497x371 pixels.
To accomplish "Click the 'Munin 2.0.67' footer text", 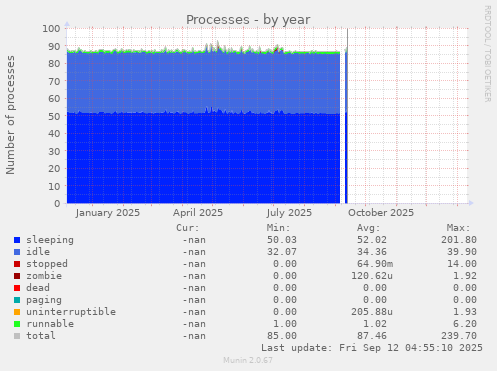I will coord(248,360).
